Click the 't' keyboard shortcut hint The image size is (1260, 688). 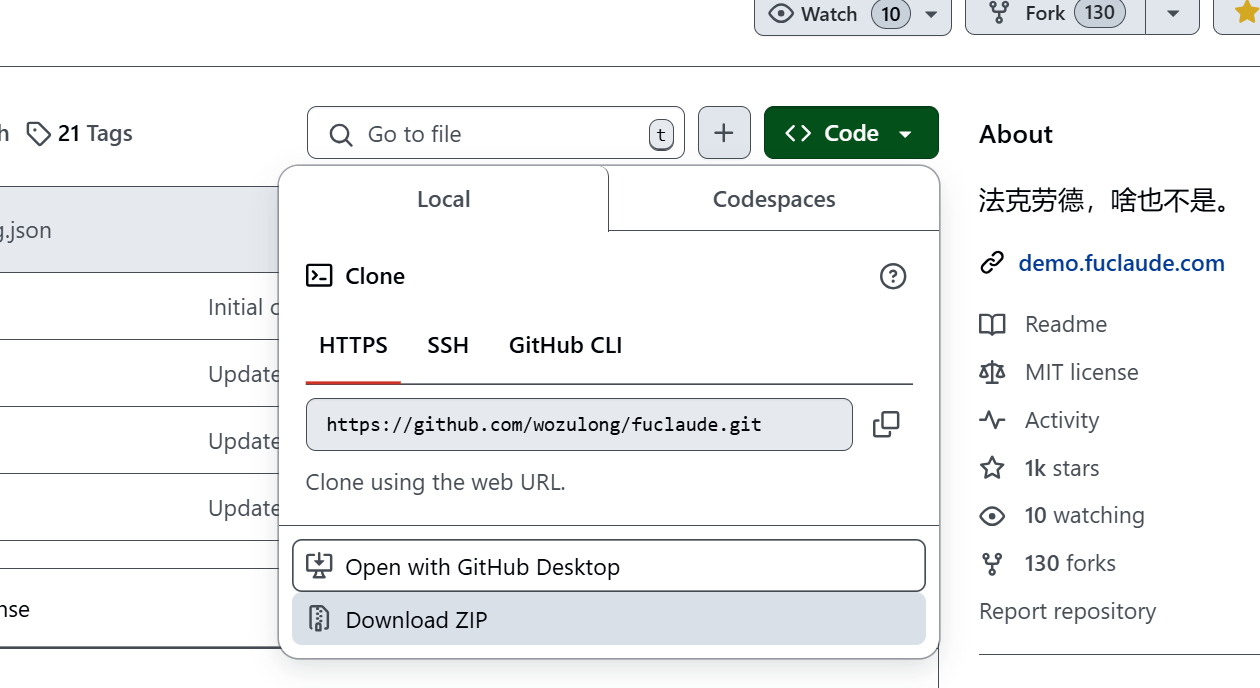(x=661, y=134)
